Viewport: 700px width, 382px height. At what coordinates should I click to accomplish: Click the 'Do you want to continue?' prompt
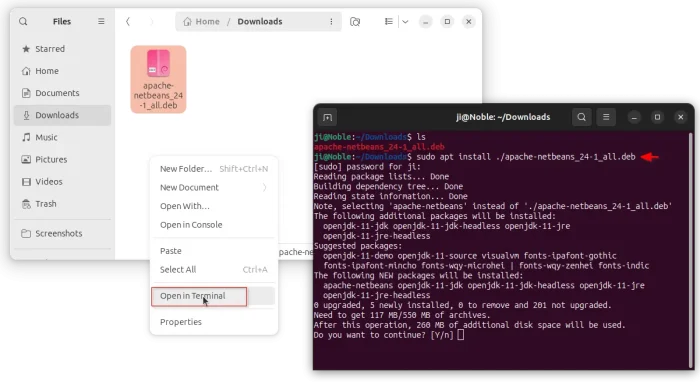click(x=383, y=335)
